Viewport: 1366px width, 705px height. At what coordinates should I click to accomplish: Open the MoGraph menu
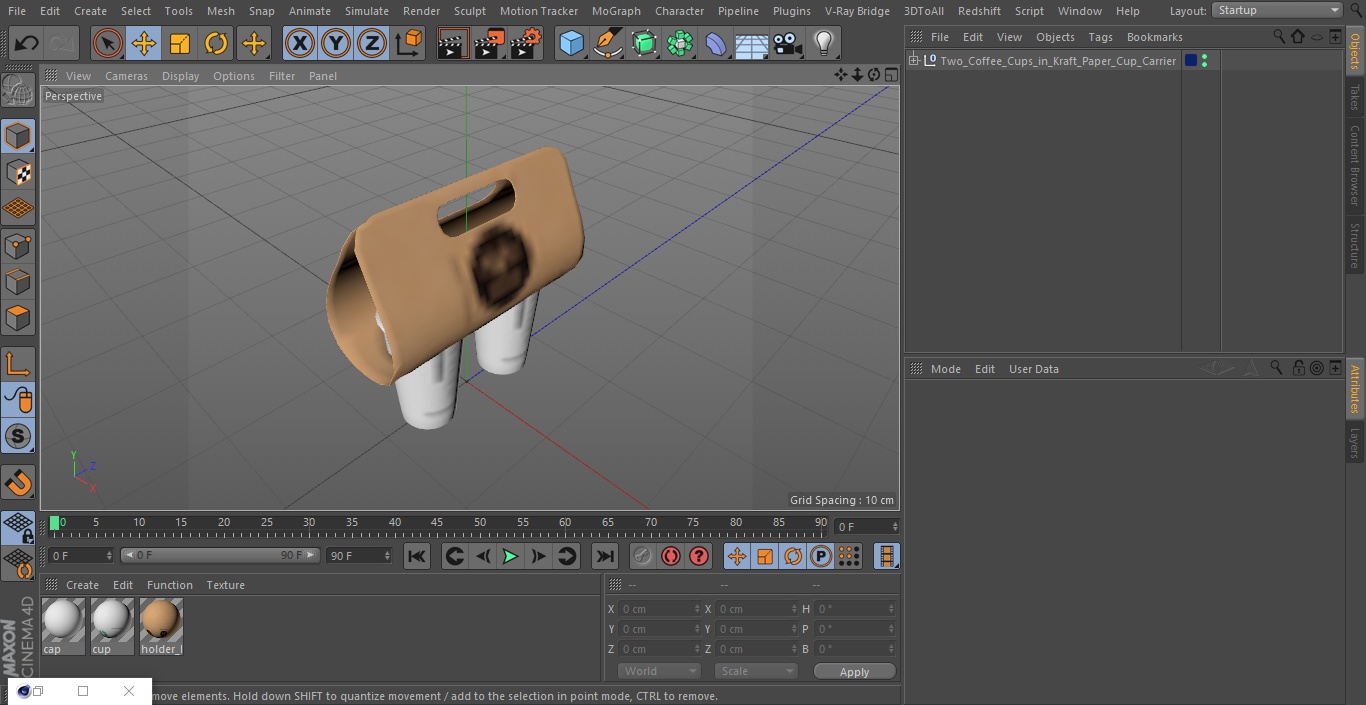[616, 11]
